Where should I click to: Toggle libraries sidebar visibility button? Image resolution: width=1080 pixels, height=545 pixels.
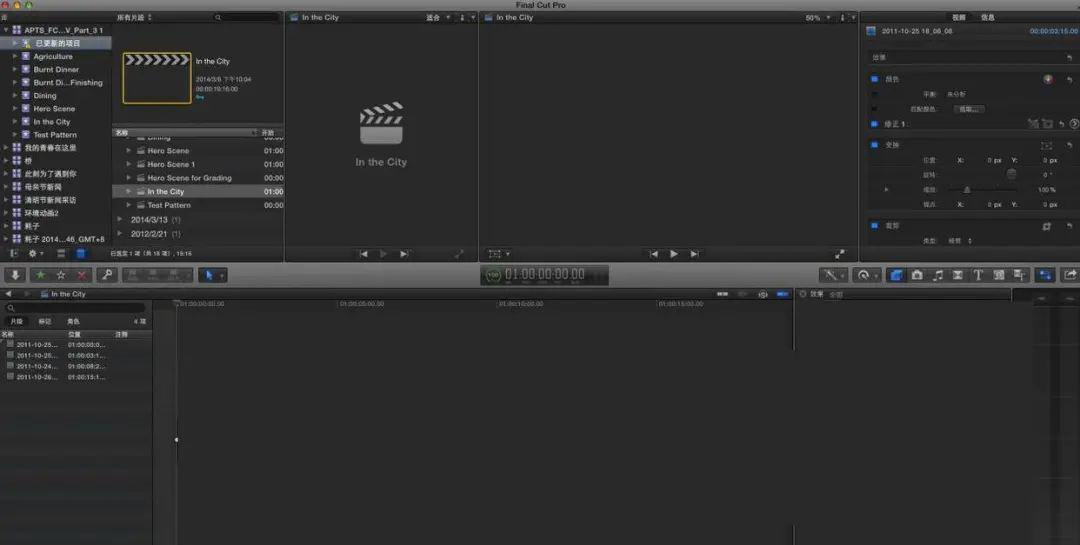pos(14,254)
